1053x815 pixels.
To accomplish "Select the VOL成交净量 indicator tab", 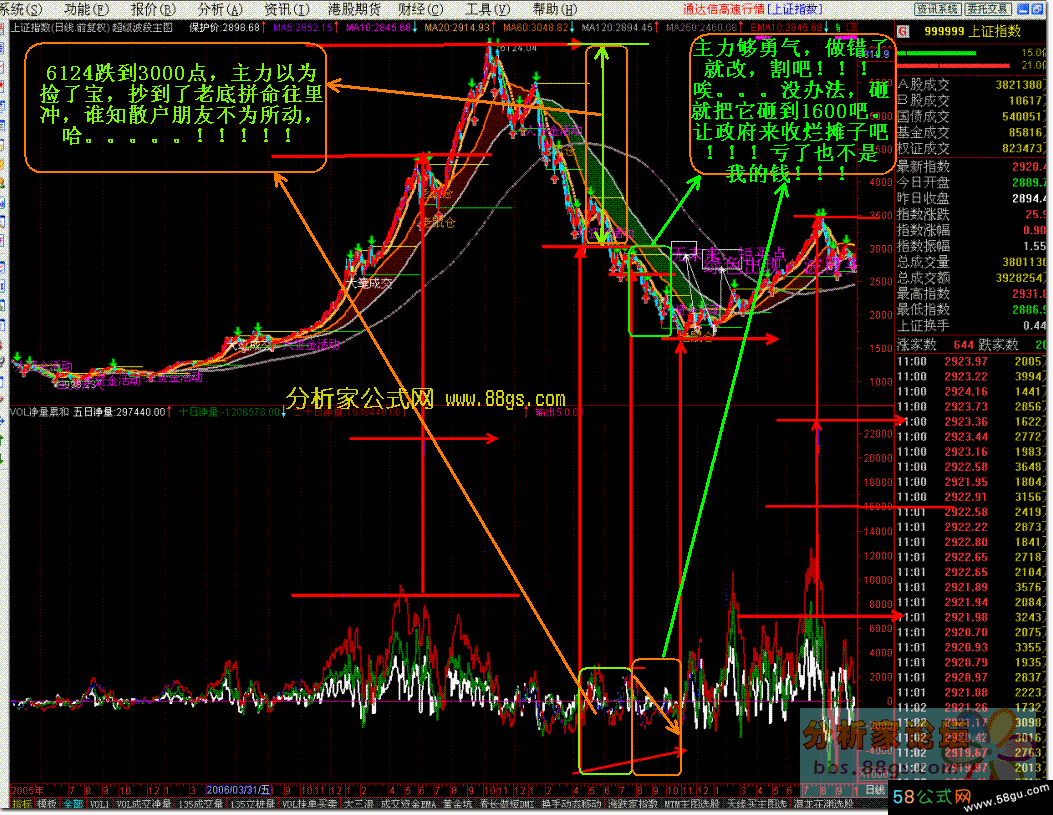I will pyautogui.click(x=144, y=804).
